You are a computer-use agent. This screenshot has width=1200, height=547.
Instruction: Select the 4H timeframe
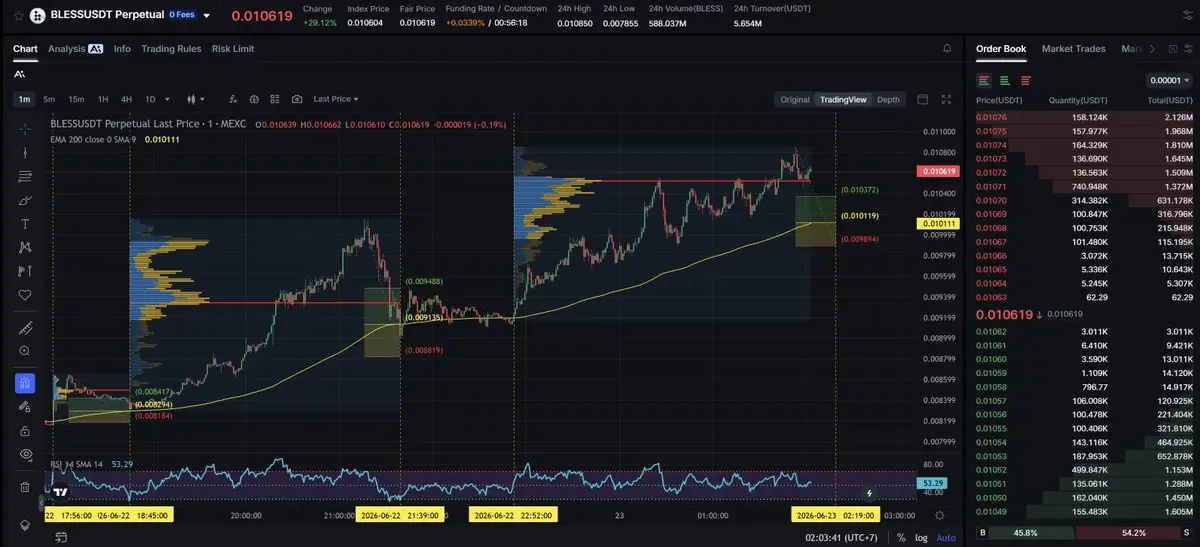126,99
